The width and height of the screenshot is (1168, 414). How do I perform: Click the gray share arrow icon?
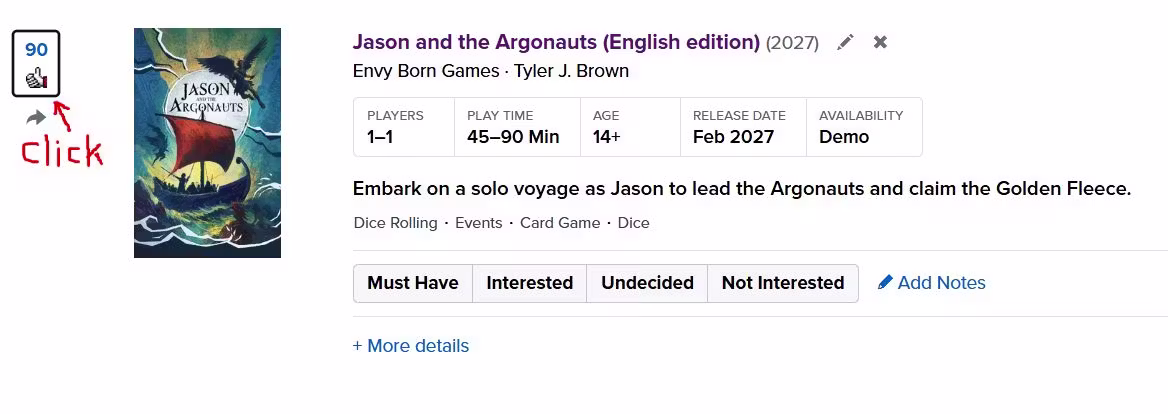pos(36,118)
